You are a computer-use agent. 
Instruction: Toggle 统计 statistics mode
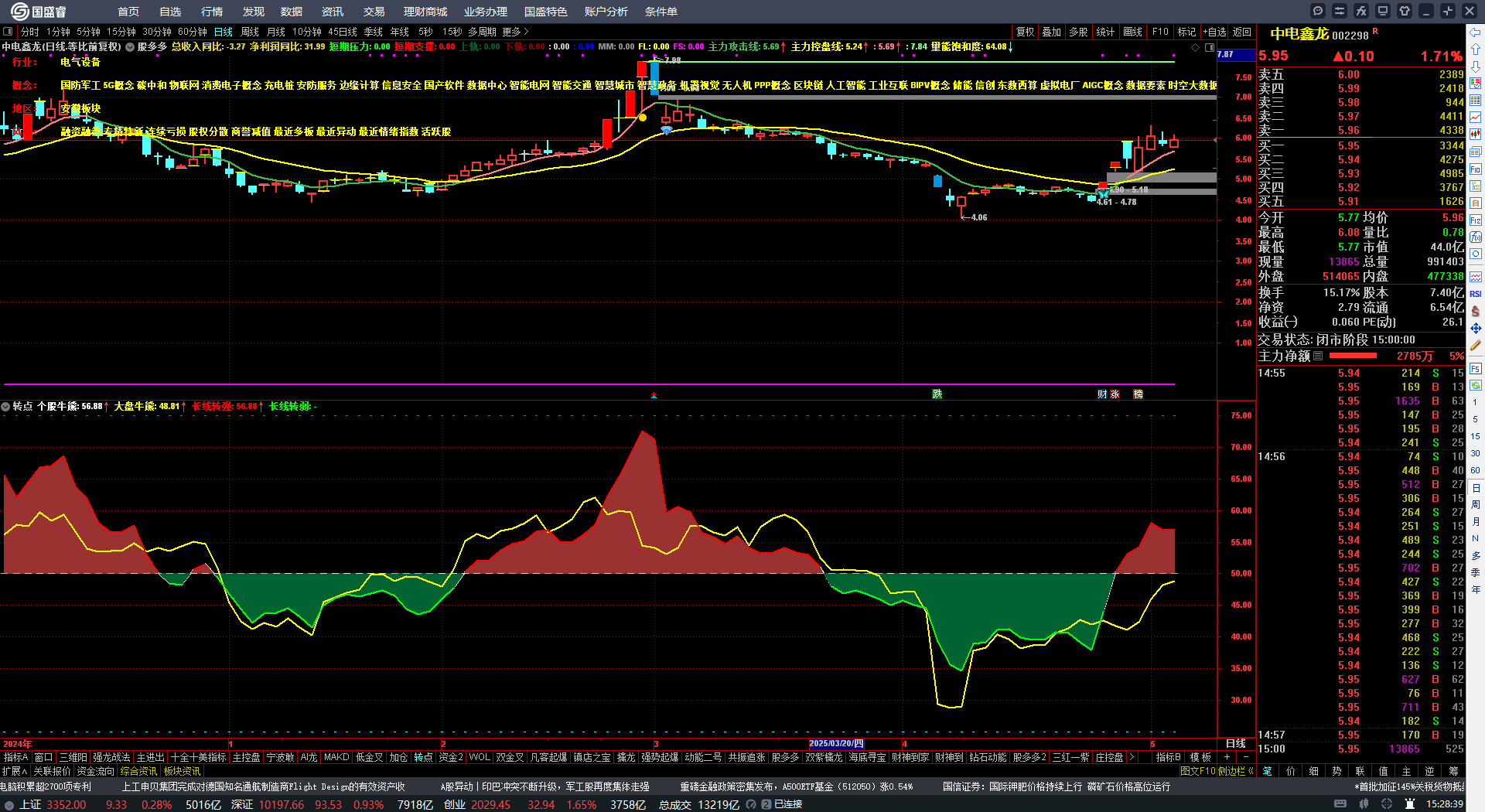[x=1106, y=32]
